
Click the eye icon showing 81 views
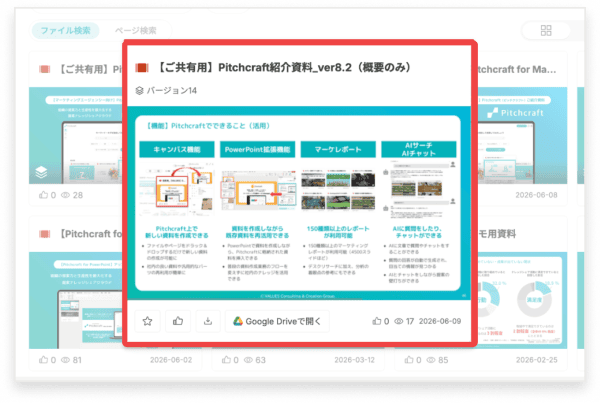65,360
